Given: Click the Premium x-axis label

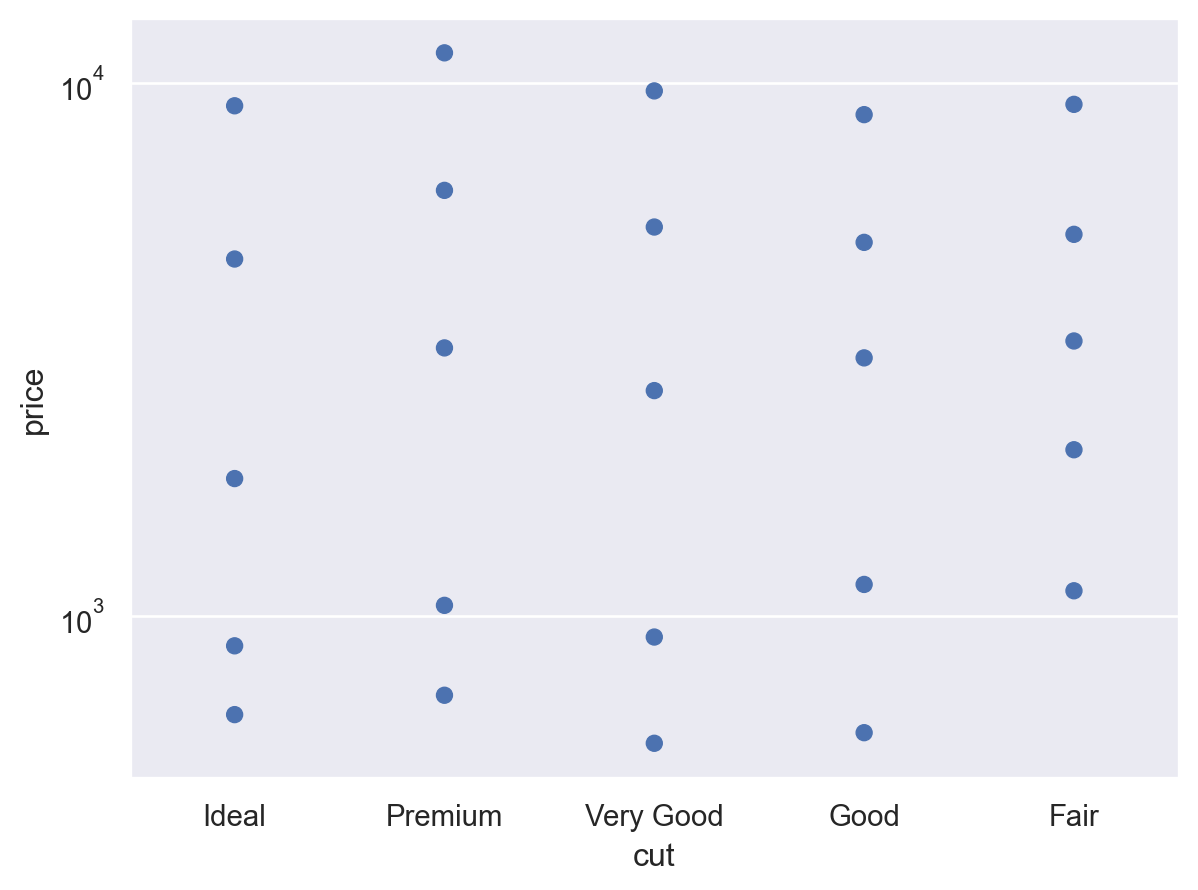Looking at the screenshot, I should [x=444, y=816].
